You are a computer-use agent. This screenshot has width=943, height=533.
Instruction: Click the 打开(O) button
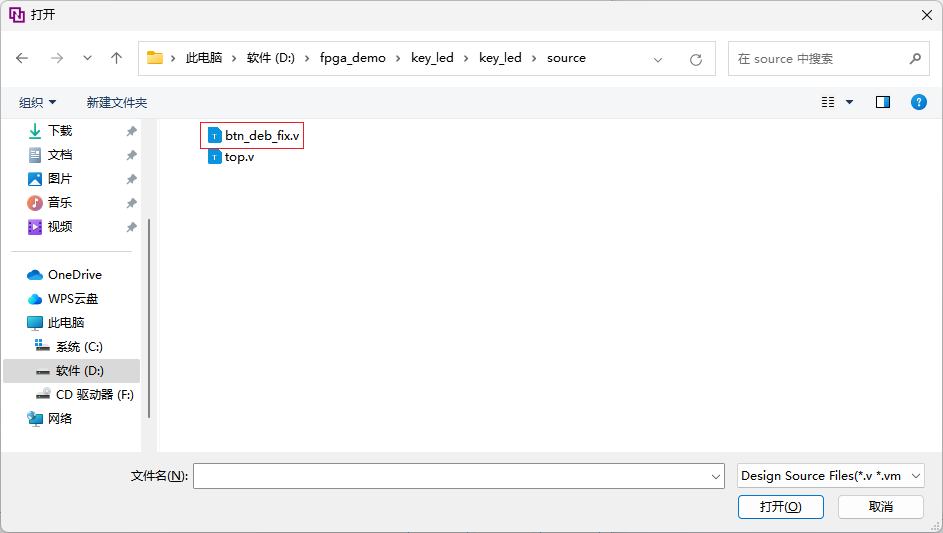coord(780,507)
